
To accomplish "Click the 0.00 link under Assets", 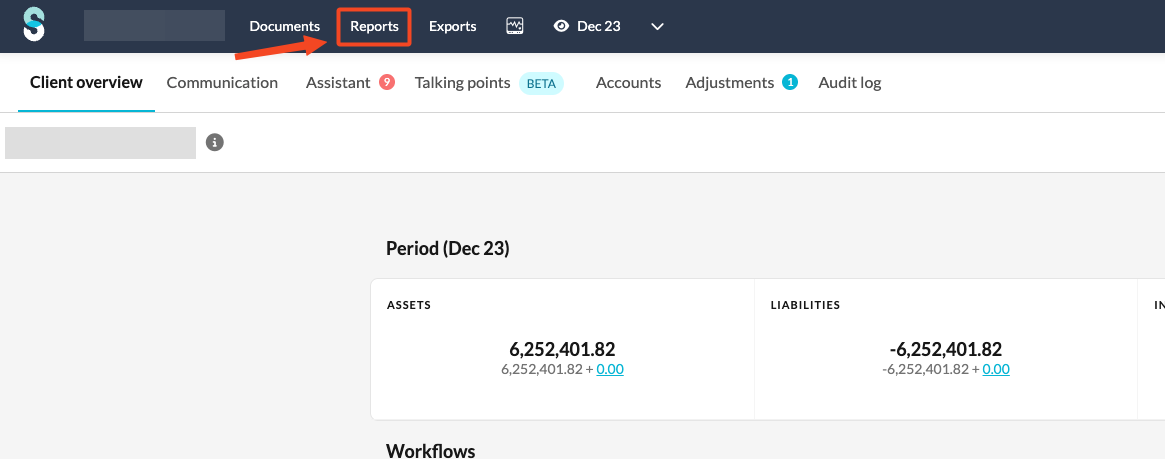I will point(610,369).
